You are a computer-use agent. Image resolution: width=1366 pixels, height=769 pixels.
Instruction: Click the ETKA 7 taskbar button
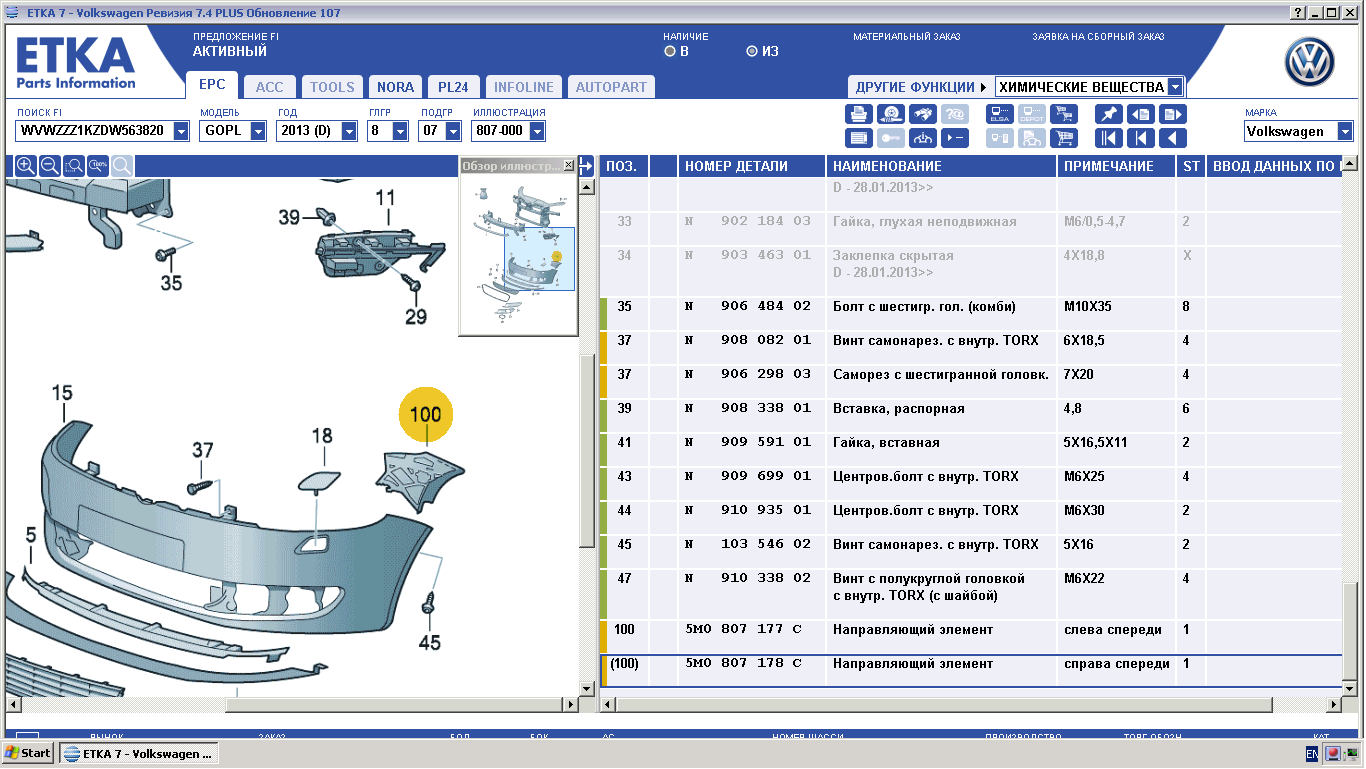pyautogui.click(x=138, y=753)
